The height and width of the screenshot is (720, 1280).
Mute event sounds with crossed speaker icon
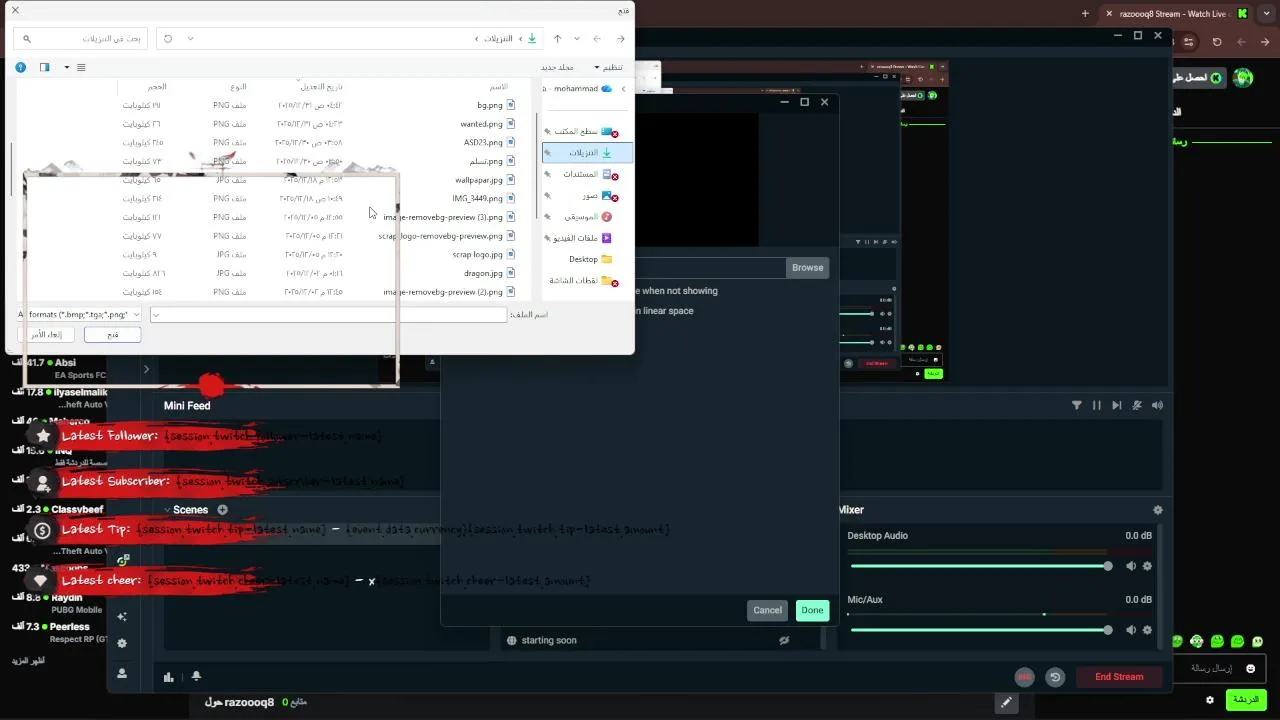[x=1137, y=405]
